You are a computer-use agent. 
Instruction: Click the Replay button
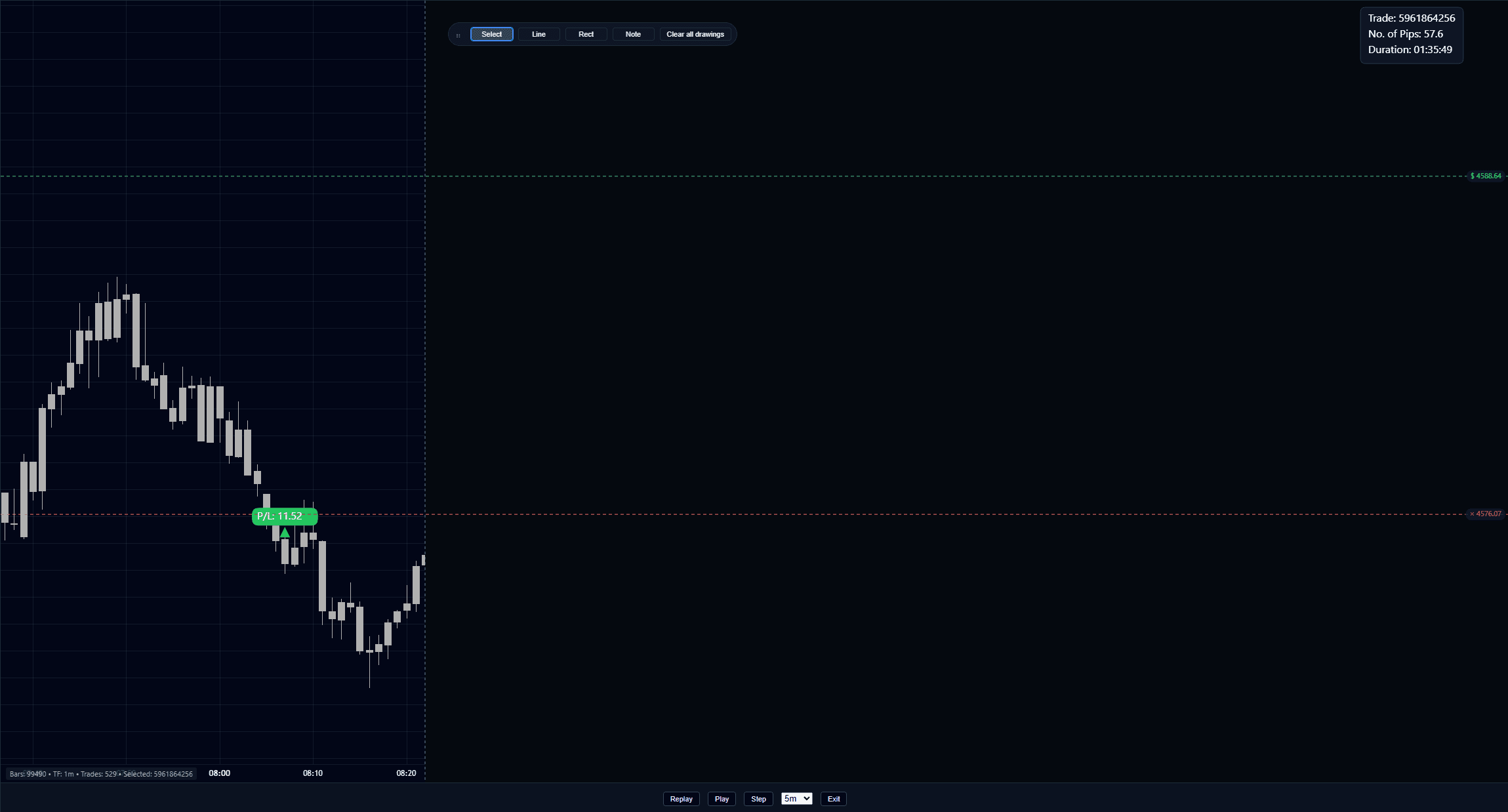pos(681,799)
